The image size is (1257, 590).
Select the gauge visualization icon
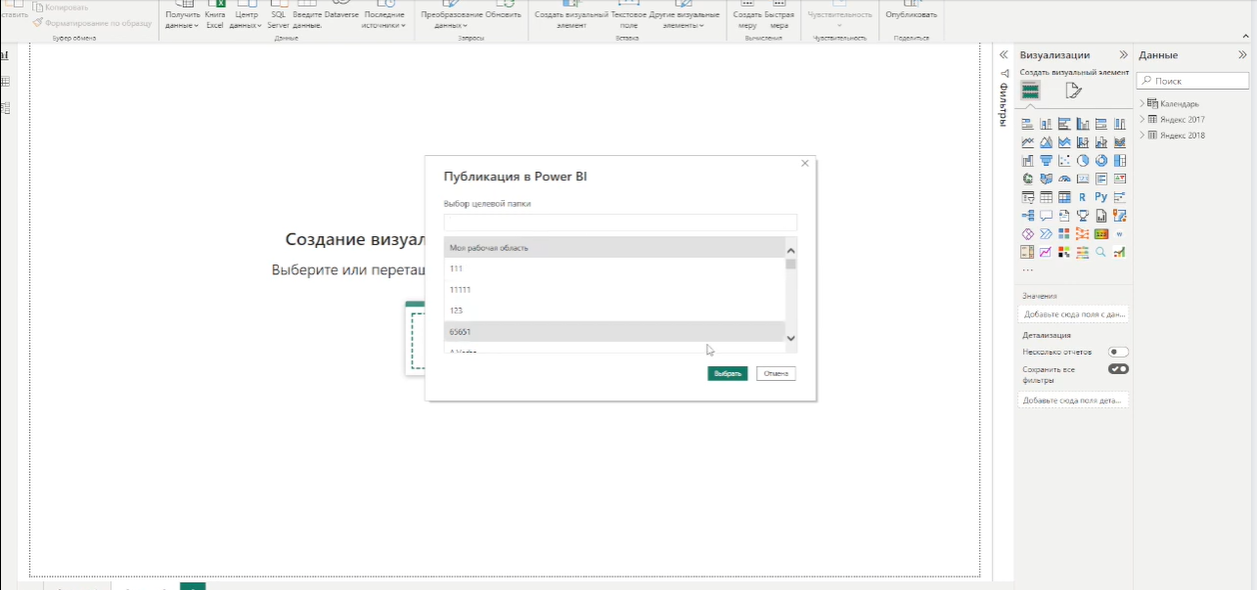1064,178
